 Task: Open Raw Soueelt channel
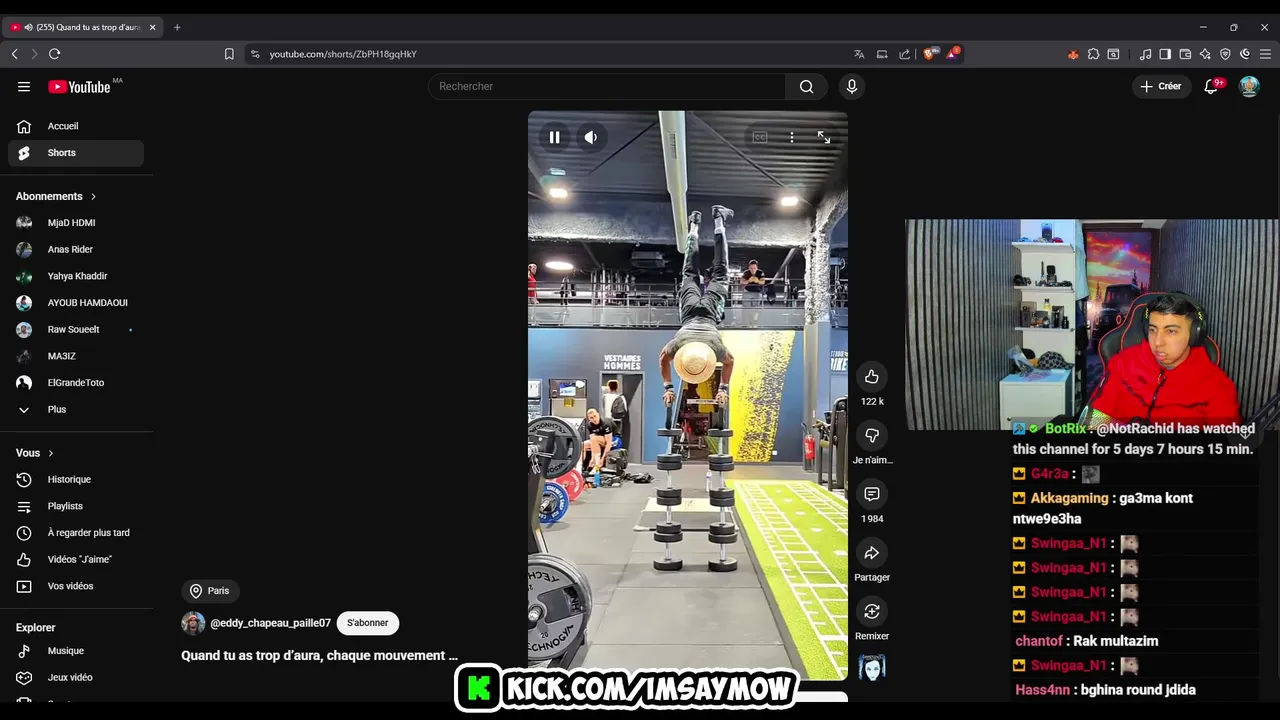[x=76, y=329]
